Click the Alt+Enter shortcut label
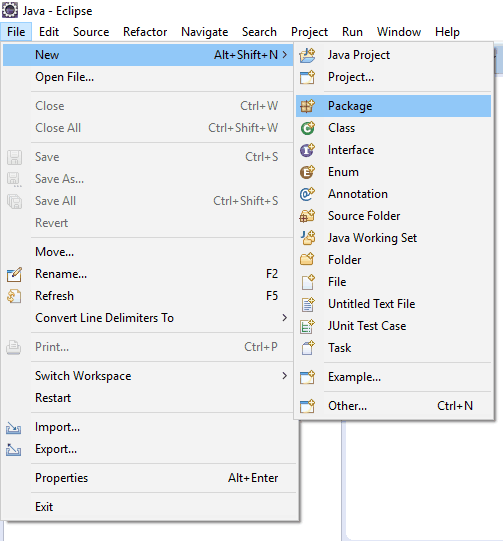The height and width of the screenshot is (541, 503). coord(253,478)
